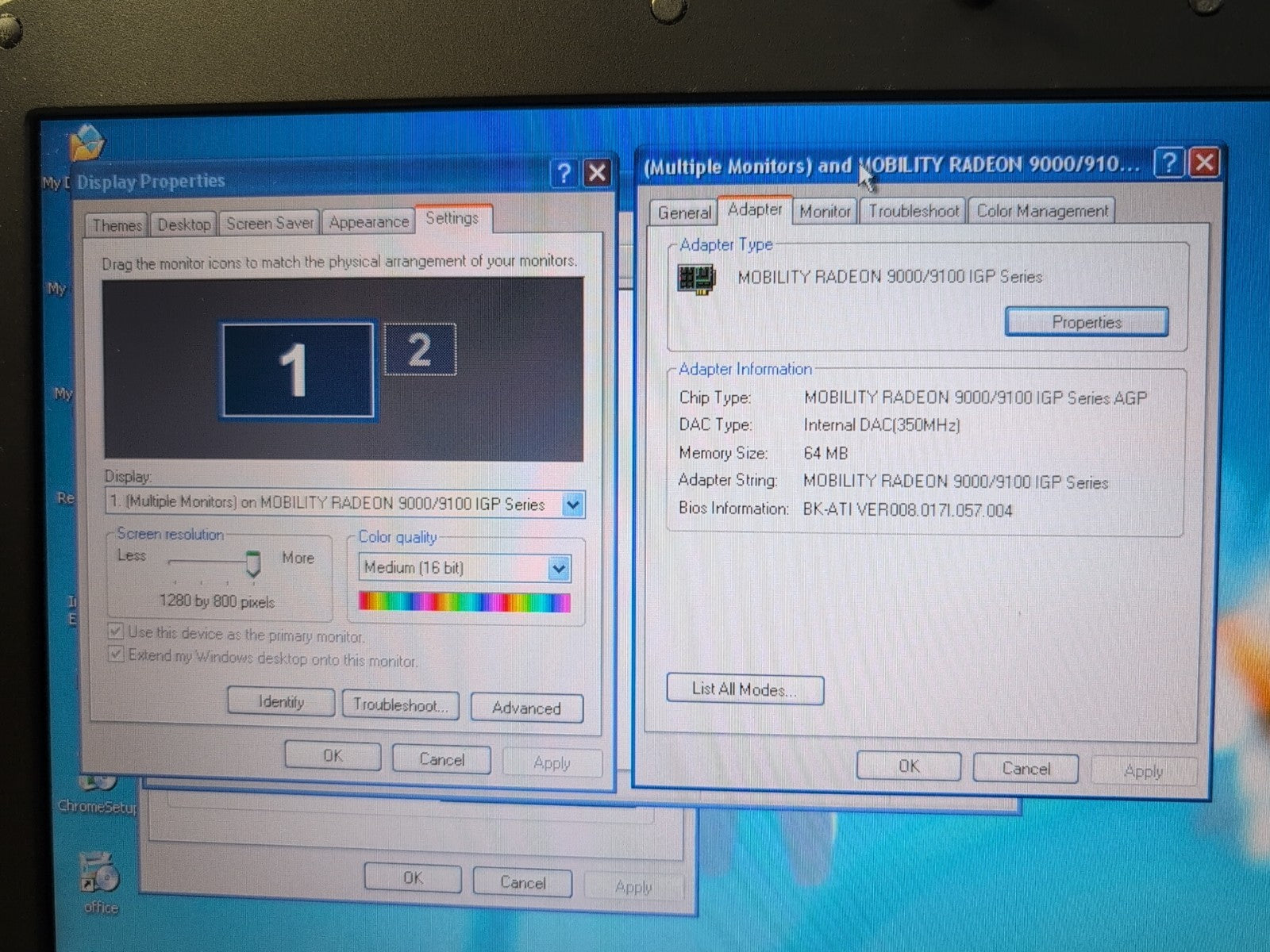This screenshot has width=1270, height=952.
Task: Click the Screen resolution slider handle
Action: click(x=252, y=564)
